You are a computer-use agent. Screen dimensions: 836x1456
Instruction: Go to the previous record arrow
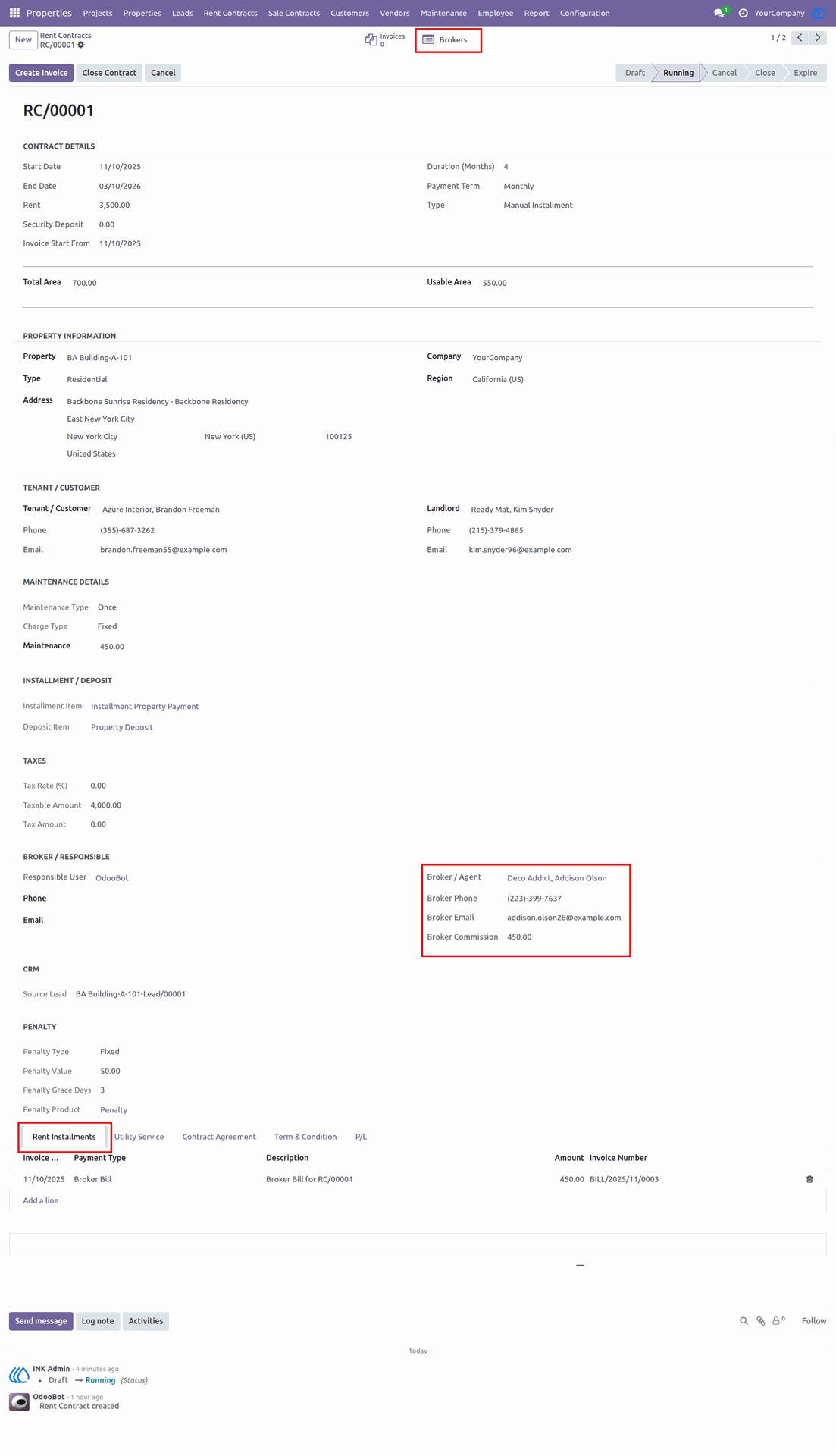800,37
